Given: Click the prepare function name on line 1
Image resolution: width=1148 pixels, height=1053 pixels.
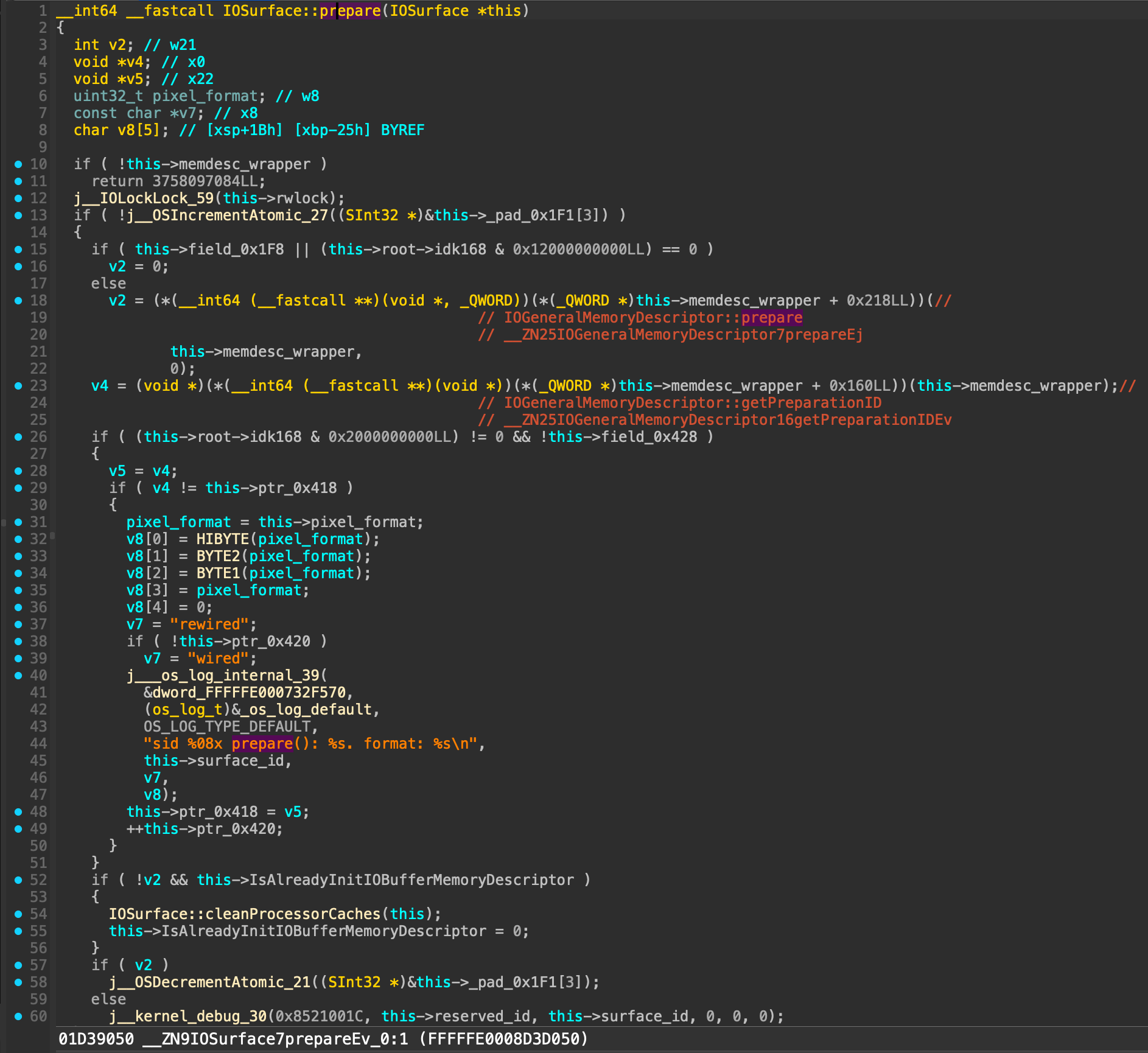Looking at the screenshot, I should coord(350,10).
